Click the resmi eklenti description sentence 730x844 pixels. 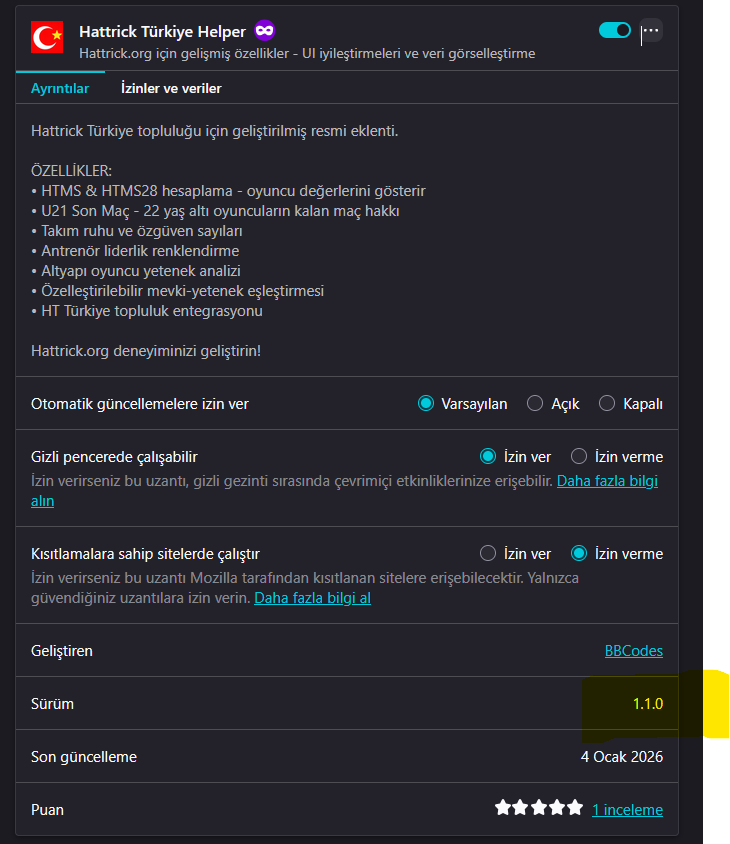215,131
